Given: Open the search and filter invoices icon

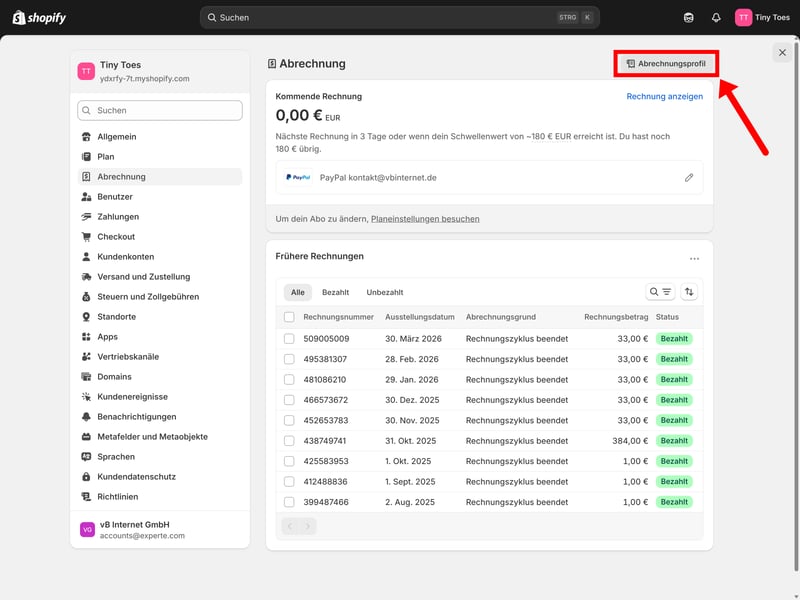Looking at the screenshot, I should 660,292.
